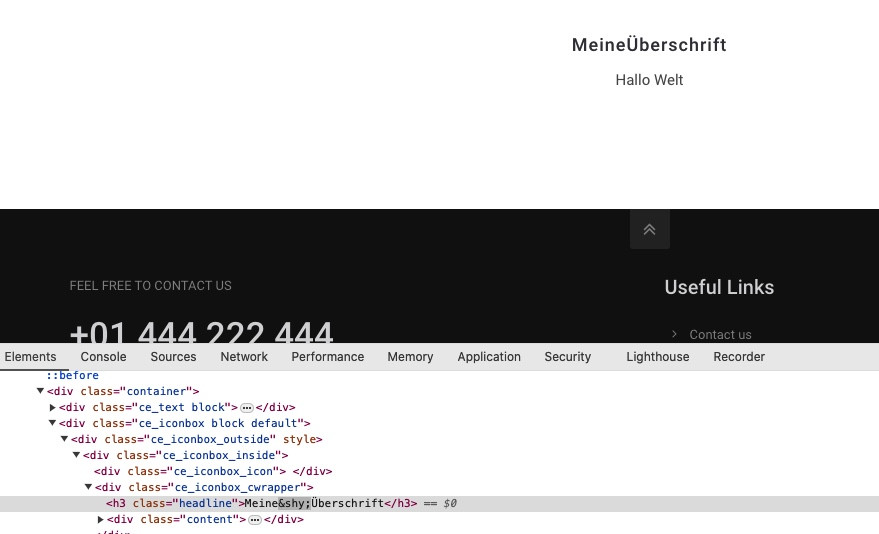Click the Contact us footer link

point(720,335)
